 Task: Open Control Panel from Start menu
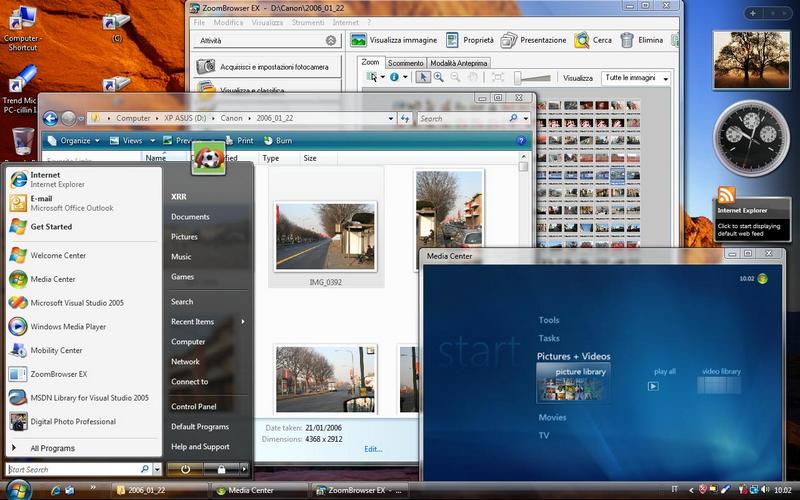tap(193, 407)
